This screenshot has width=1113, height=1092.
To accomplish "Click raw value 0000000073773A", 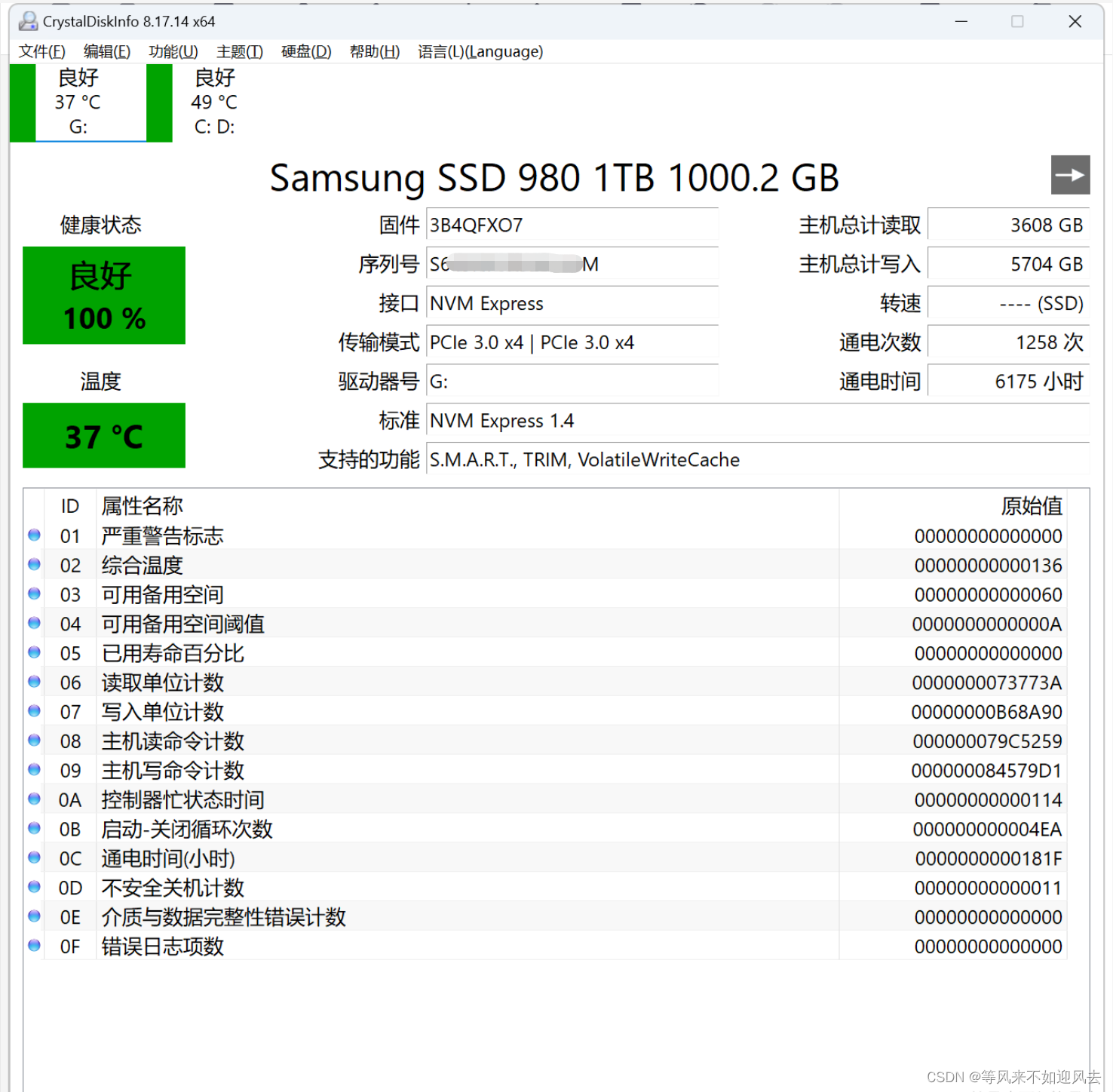I will (987, 682).
